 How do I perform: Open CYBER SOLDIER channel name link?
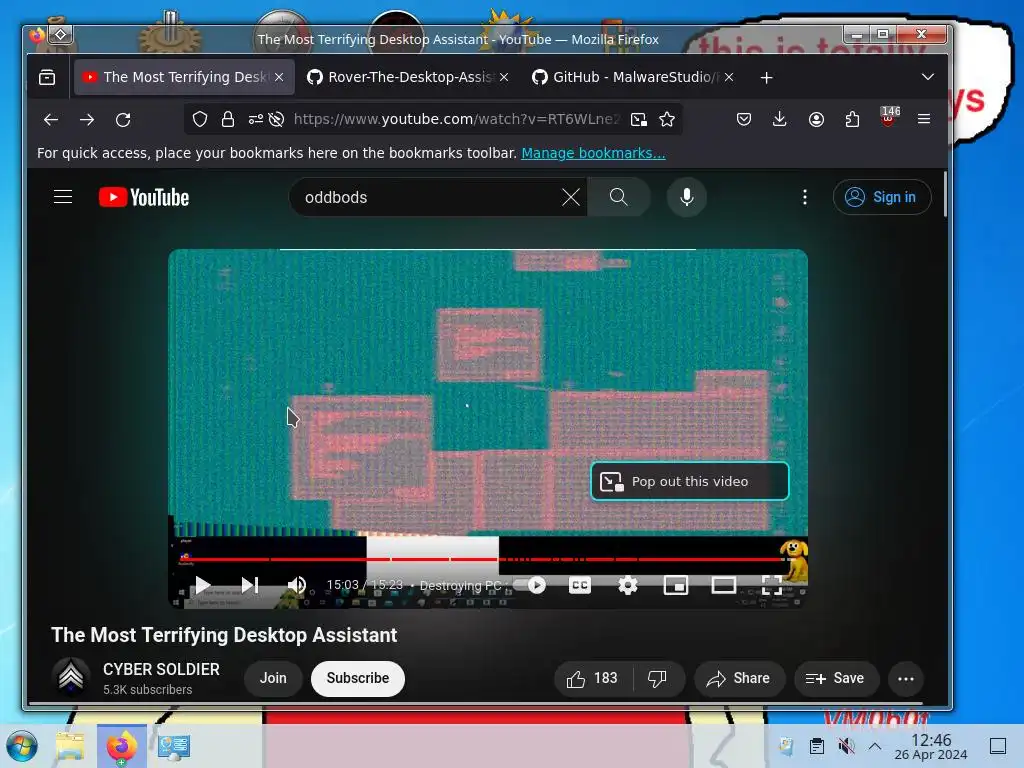pyautogui.click(x=161, y=669)
